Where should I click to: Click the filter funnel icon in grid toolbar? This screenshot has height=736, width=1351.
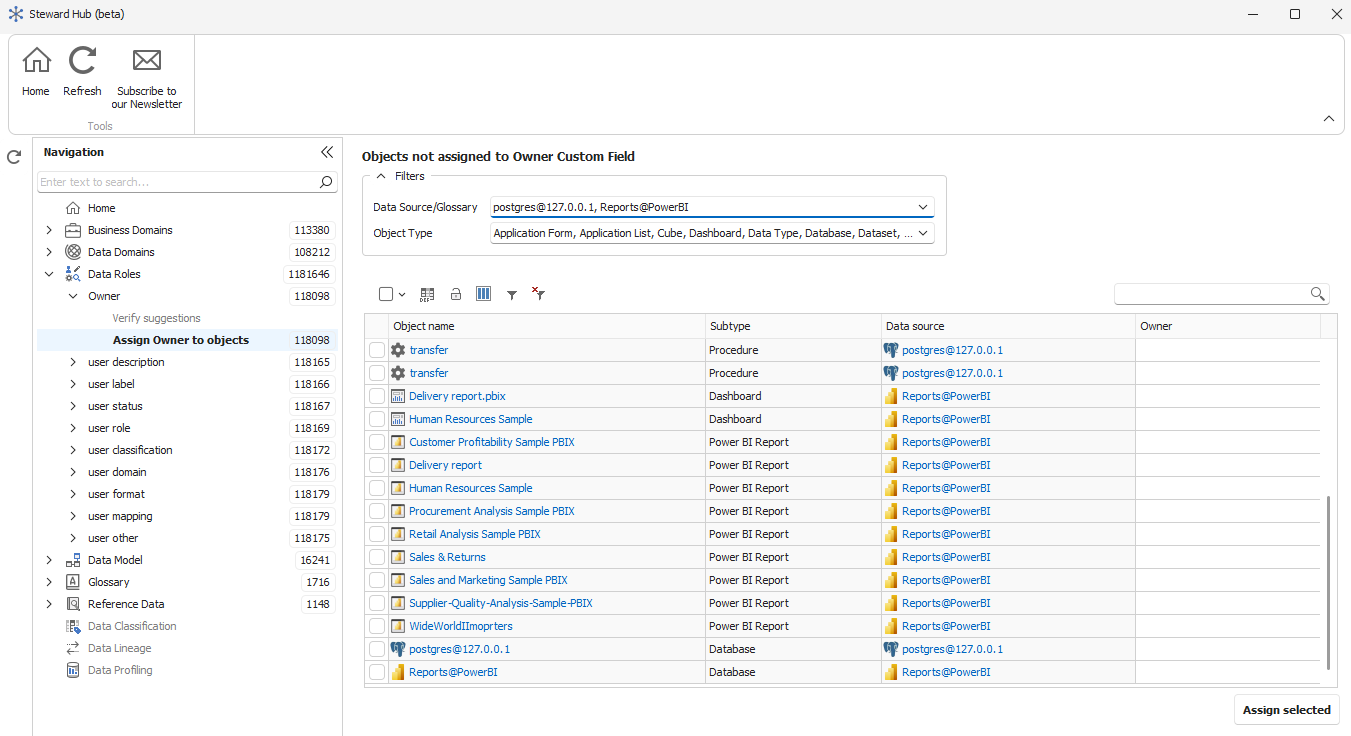pyautogui.click(x=512, y=295)
